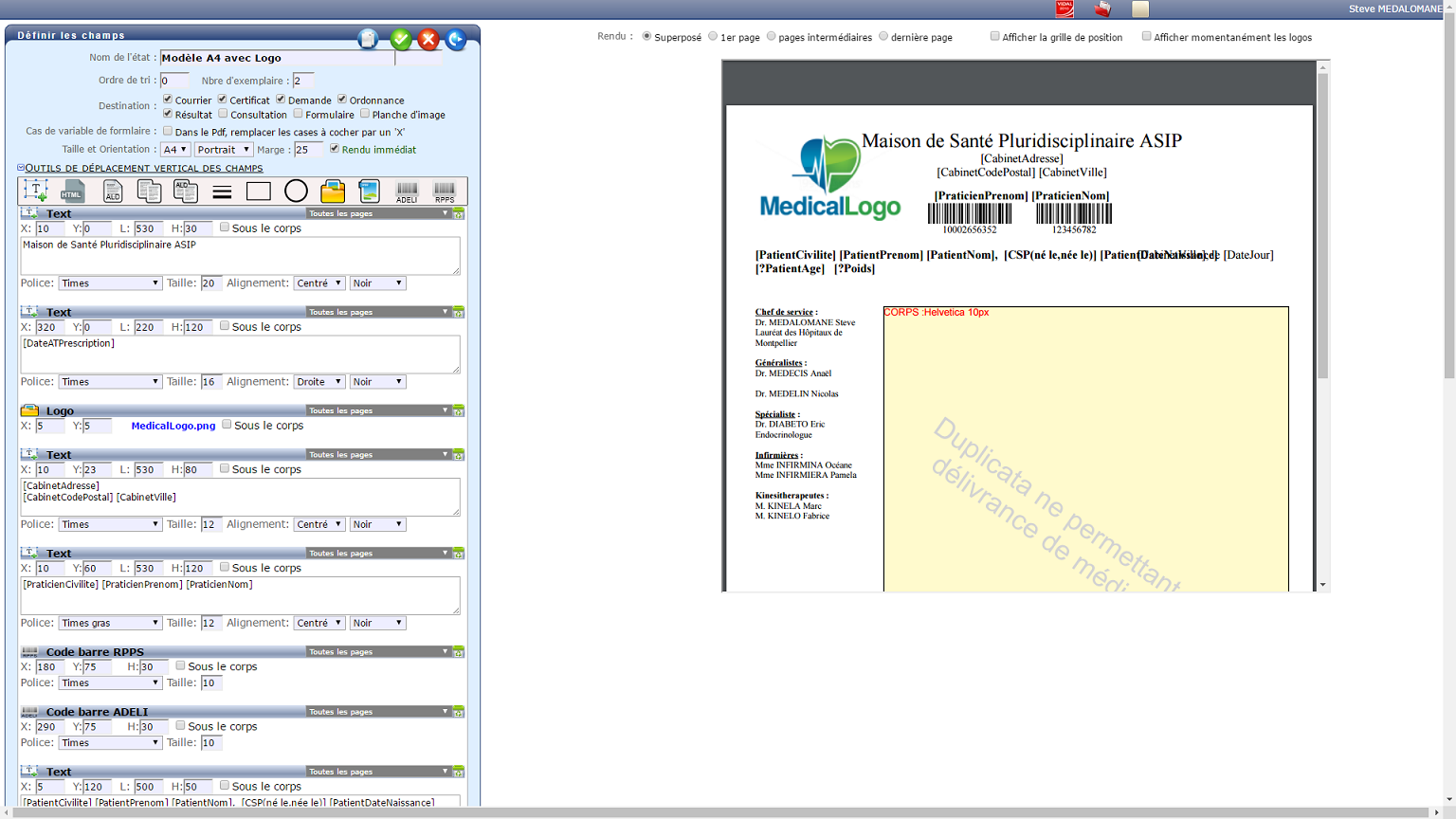Add an RPPS barcode from the toolbar

coord(444,191)
